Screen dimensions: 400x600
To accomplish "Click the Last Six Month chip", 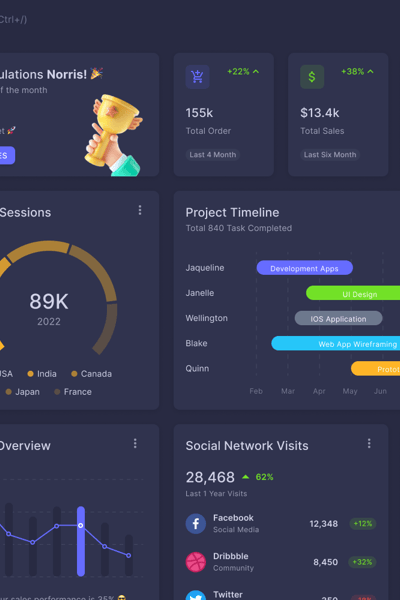I will [x=330, y=155].
